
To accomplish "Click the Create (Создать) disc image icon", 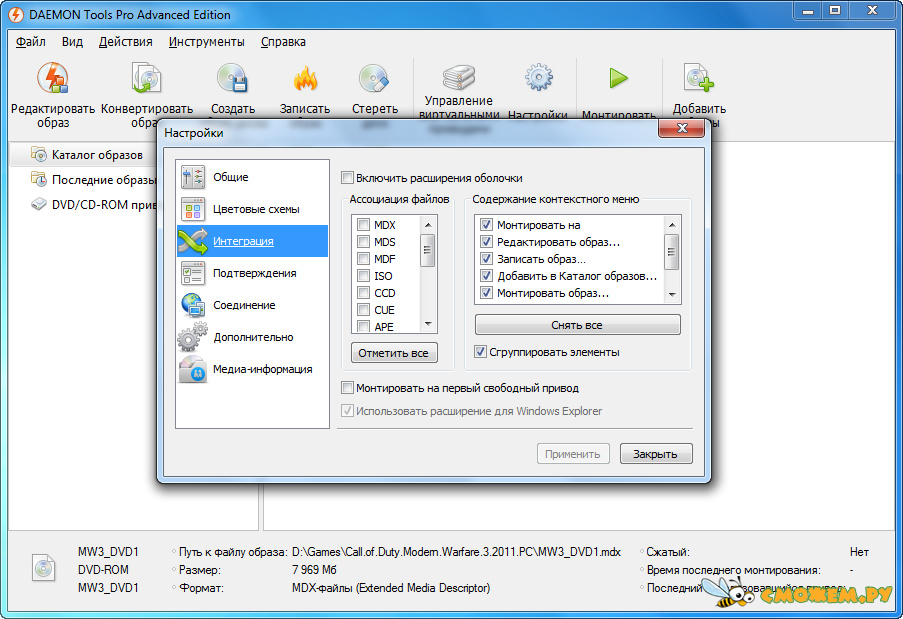I will click(x=233, y=78).
